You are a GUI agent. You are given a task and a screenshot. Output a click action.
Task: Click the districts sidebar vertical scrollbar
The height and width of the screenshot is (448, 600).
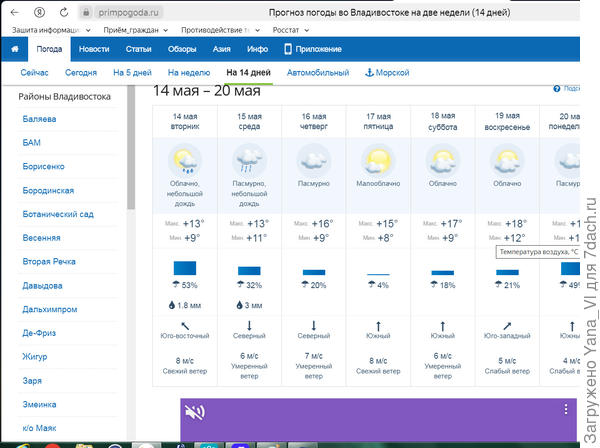131,150
